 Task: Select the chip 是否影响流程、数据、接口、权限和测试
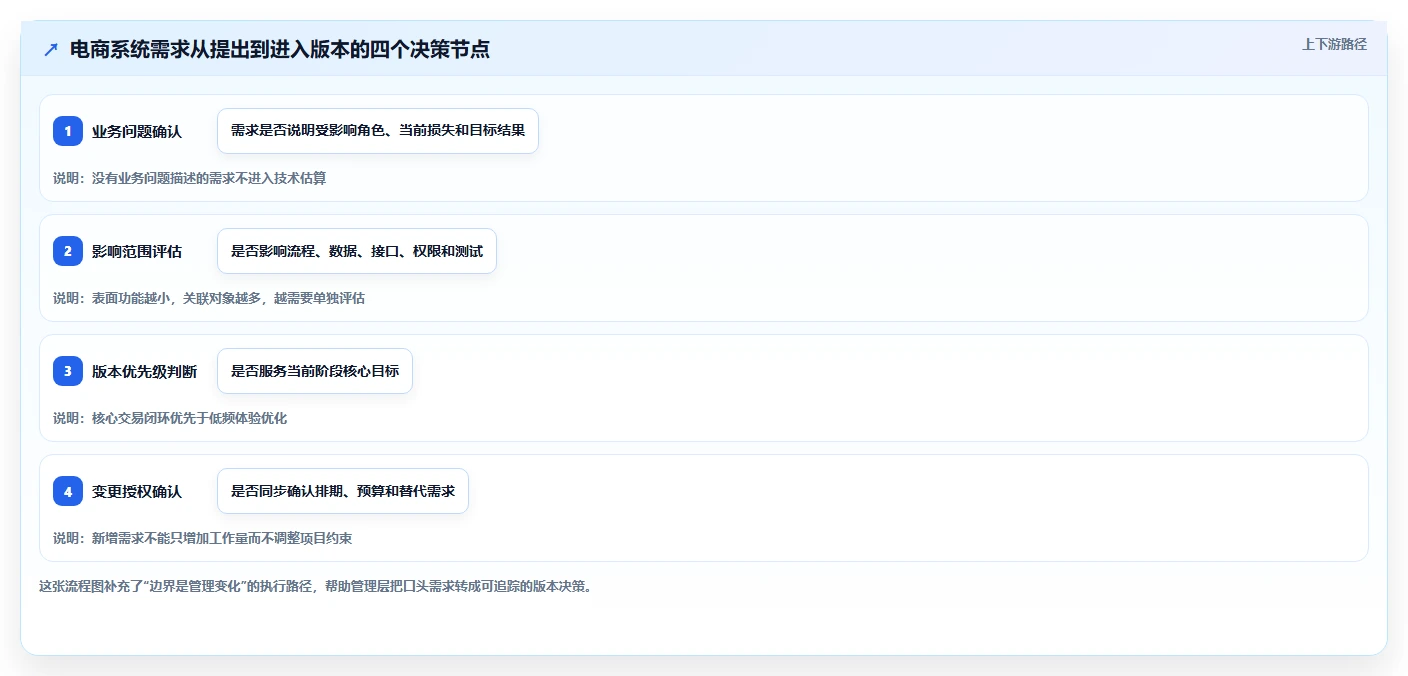pos(357,251)
